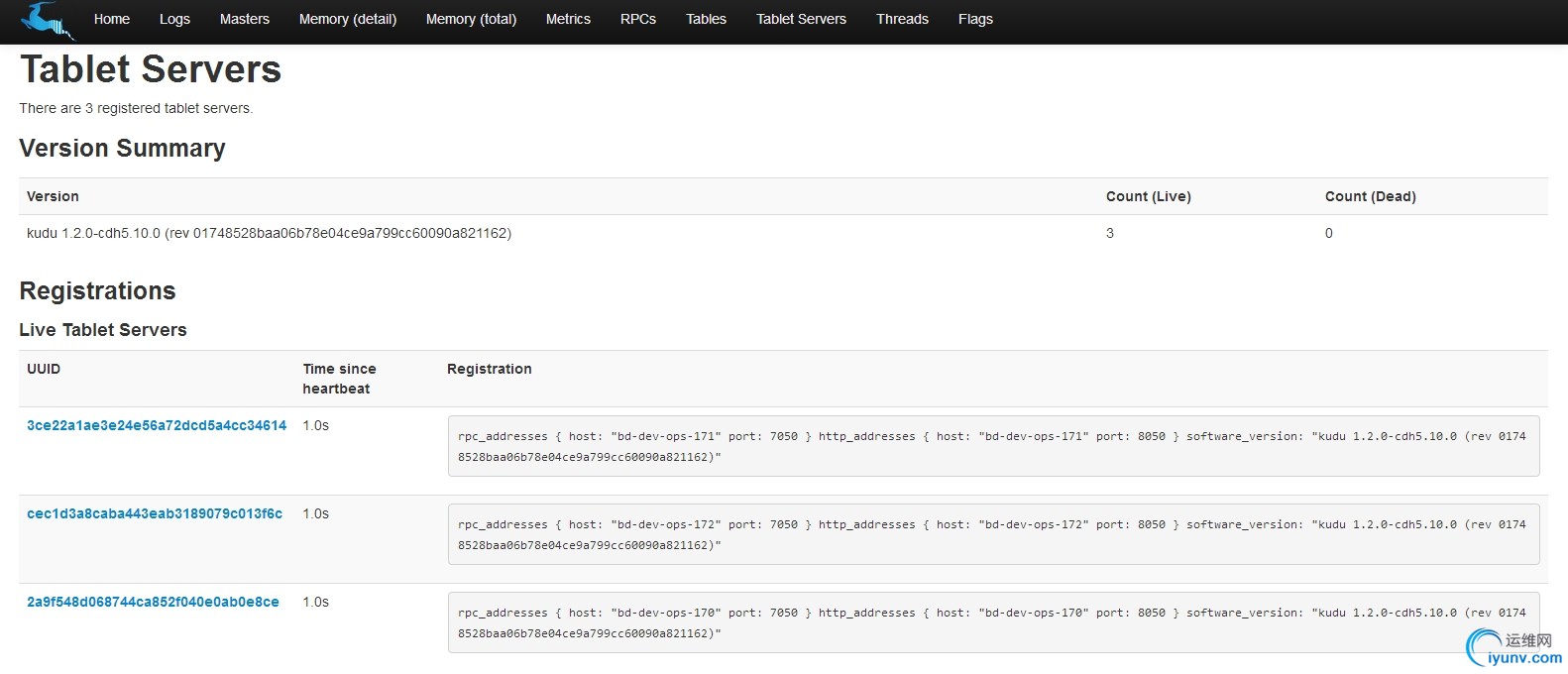Click the Time since heartbeat header

tap(339, 379)
